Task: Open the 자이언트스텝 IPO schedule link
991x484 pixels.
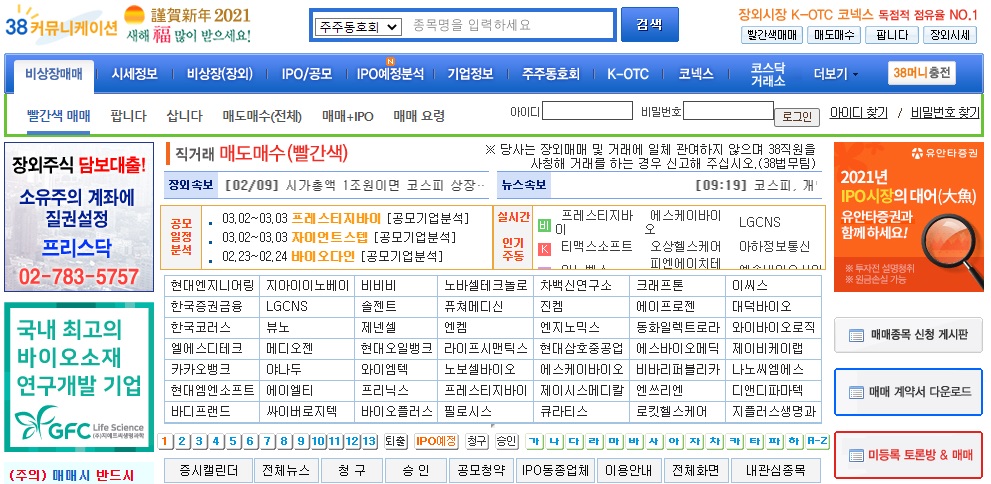Action: pos(329,238)
